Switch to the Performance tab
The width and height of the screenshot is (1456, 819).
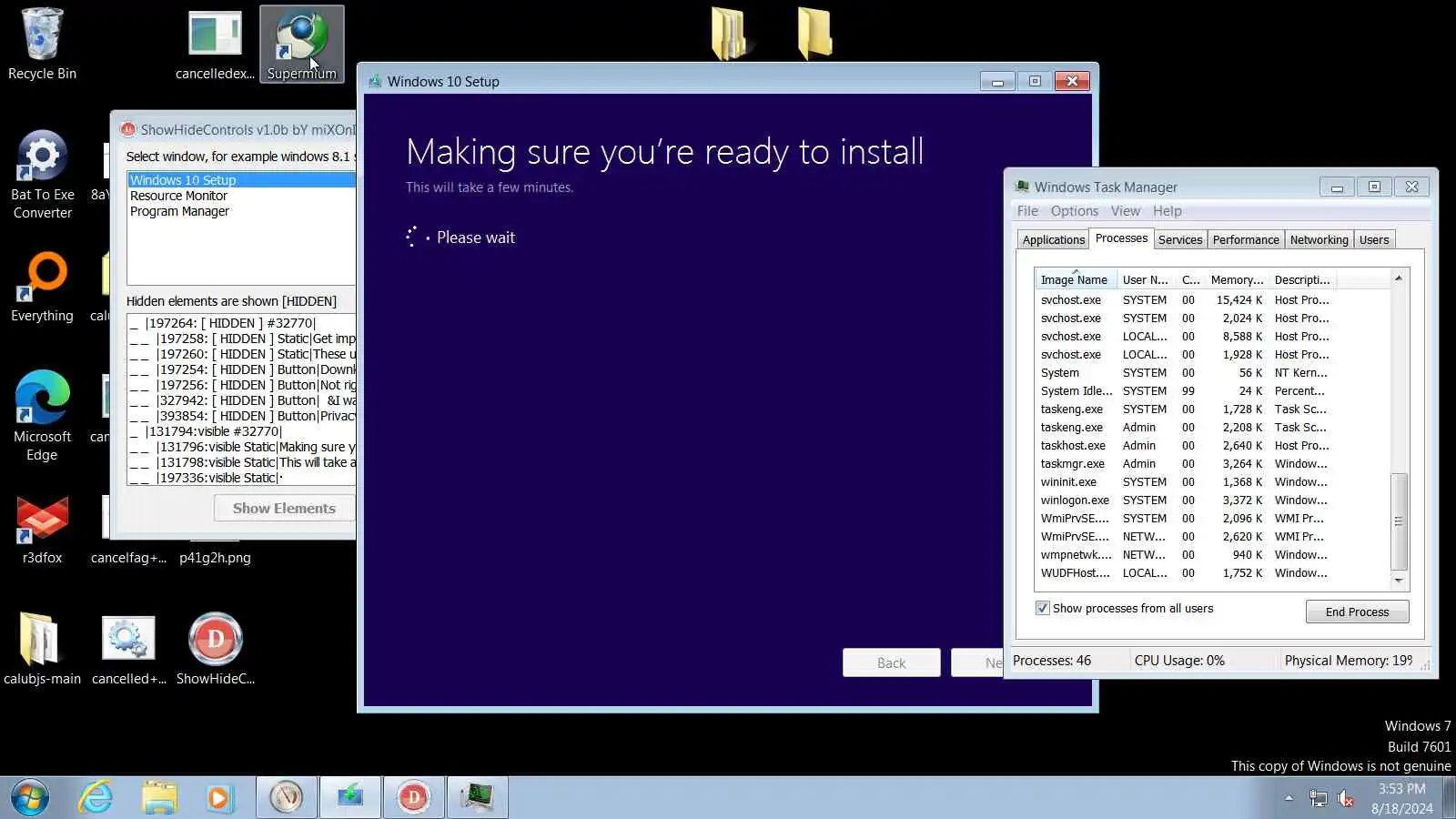click(1246, 239)
